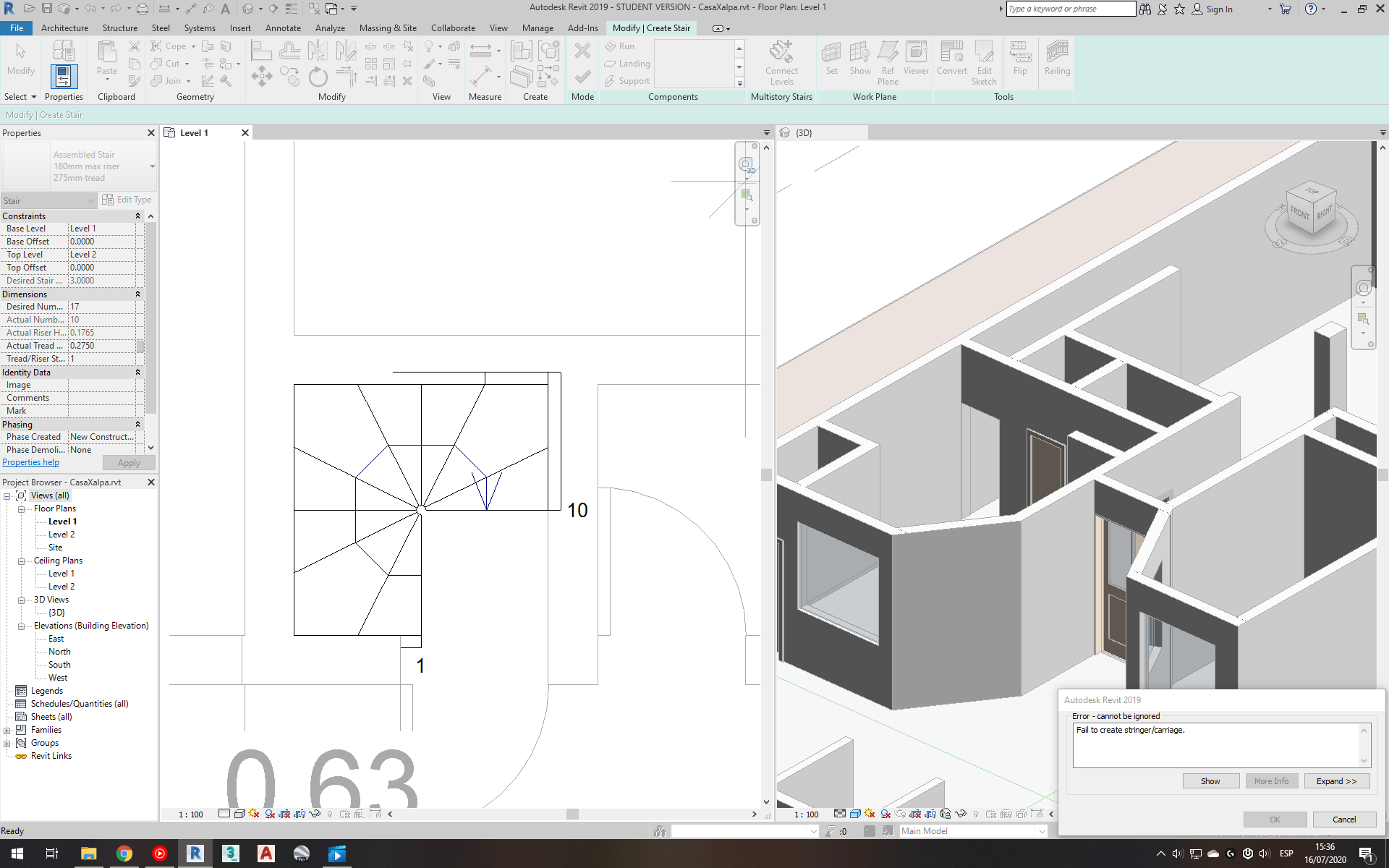Click the Apply button in Properties
Image resolution: width=1389 pixels, height=868 pixels.
128,462
